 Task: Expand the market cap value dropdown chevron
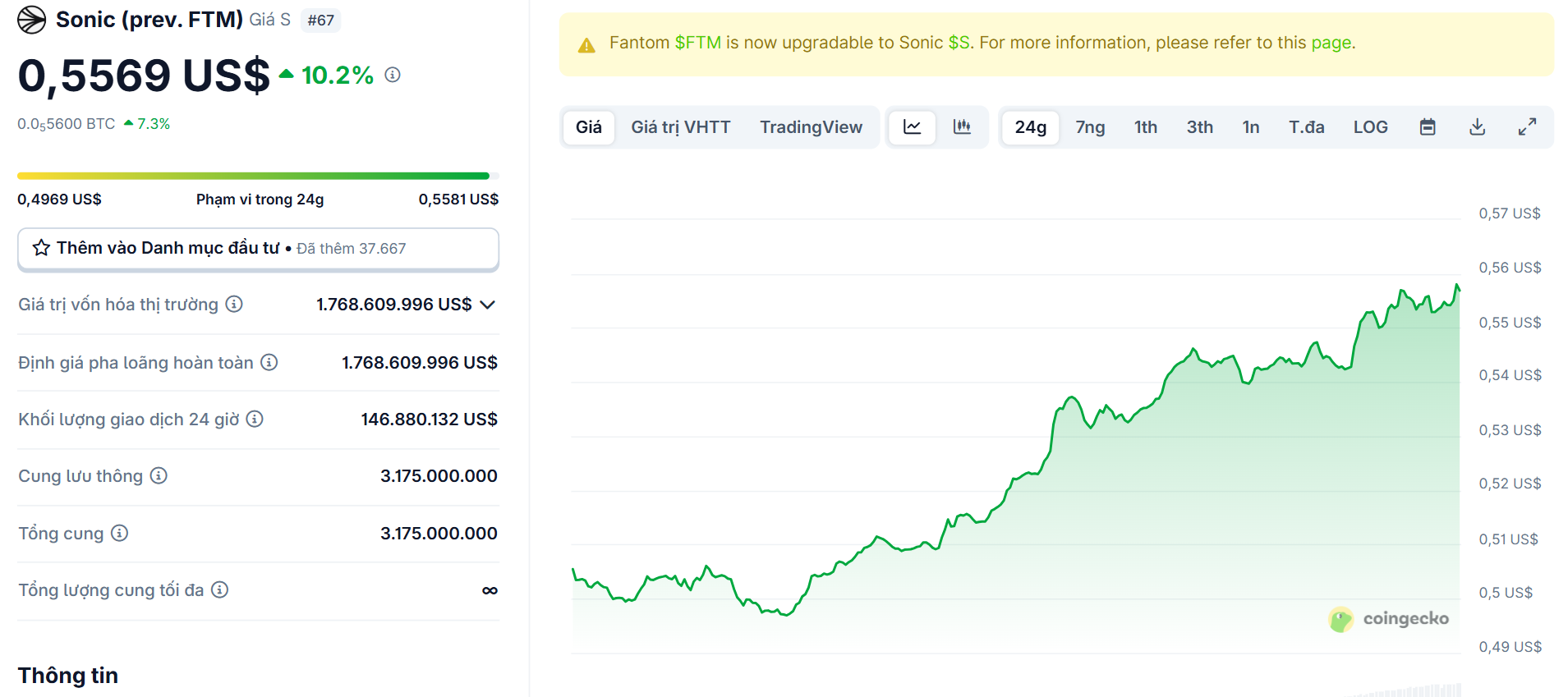click(x=488, y=305)
